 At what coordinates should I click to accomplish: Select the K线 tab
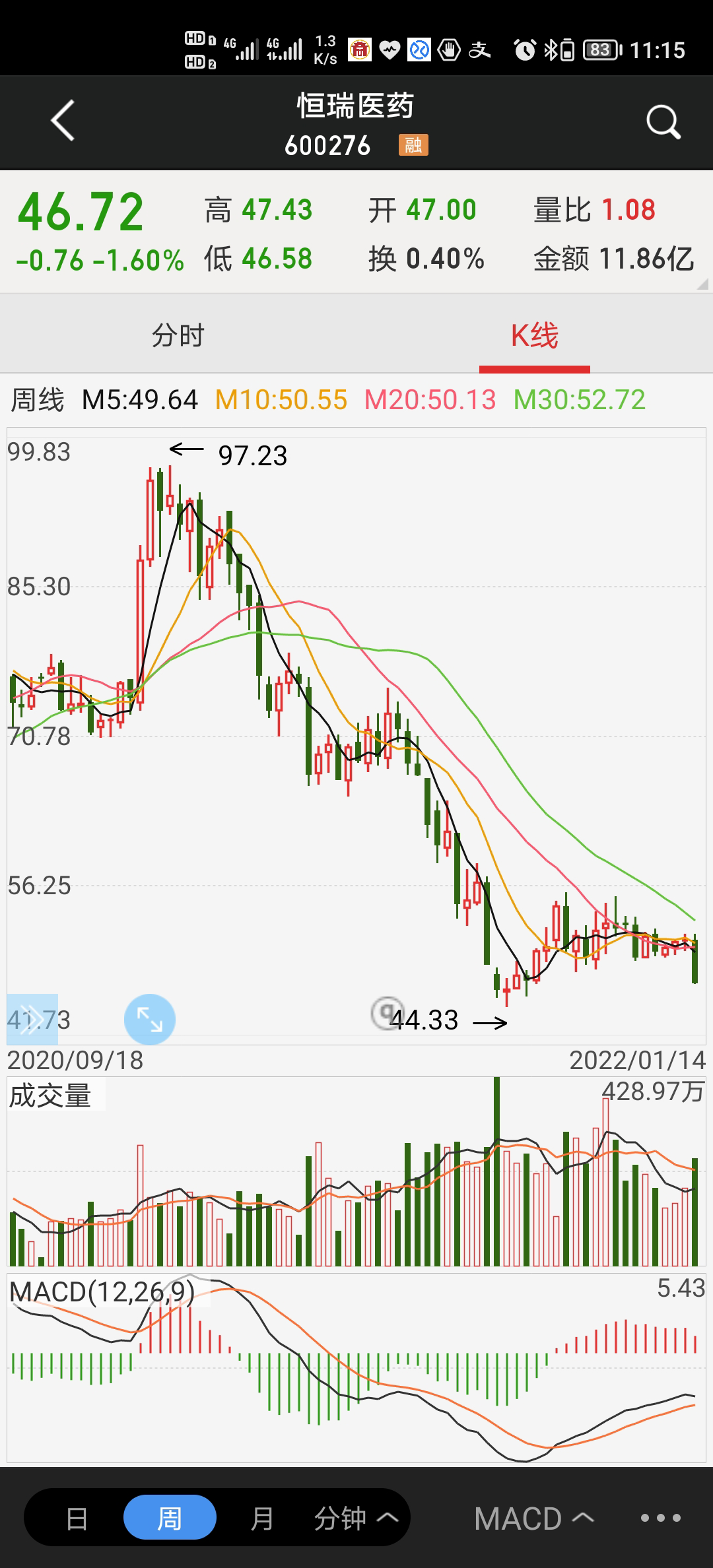pos(535,335)
